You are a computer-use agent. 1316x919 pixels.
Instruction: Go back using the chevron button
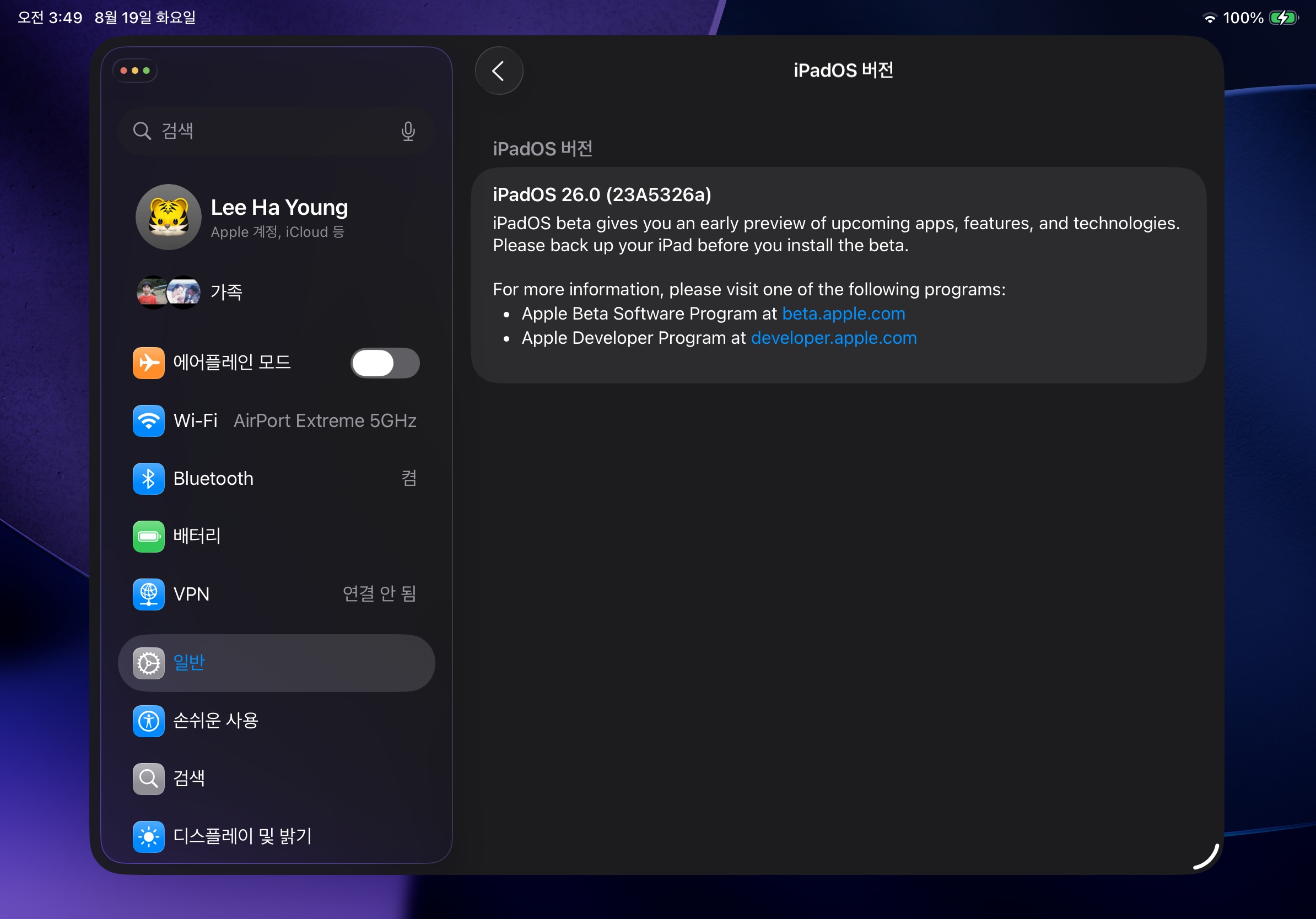[499, 71]
